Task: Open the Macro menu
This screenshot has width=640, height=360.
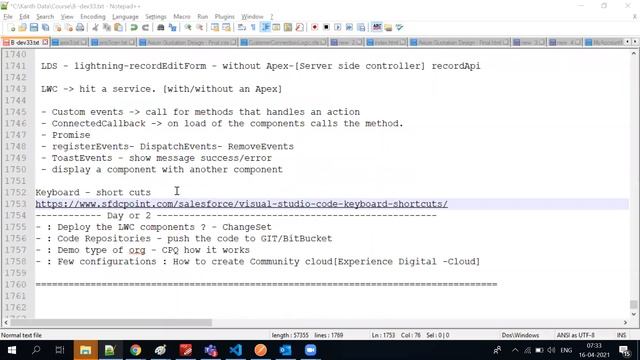Action: [182, 17]
